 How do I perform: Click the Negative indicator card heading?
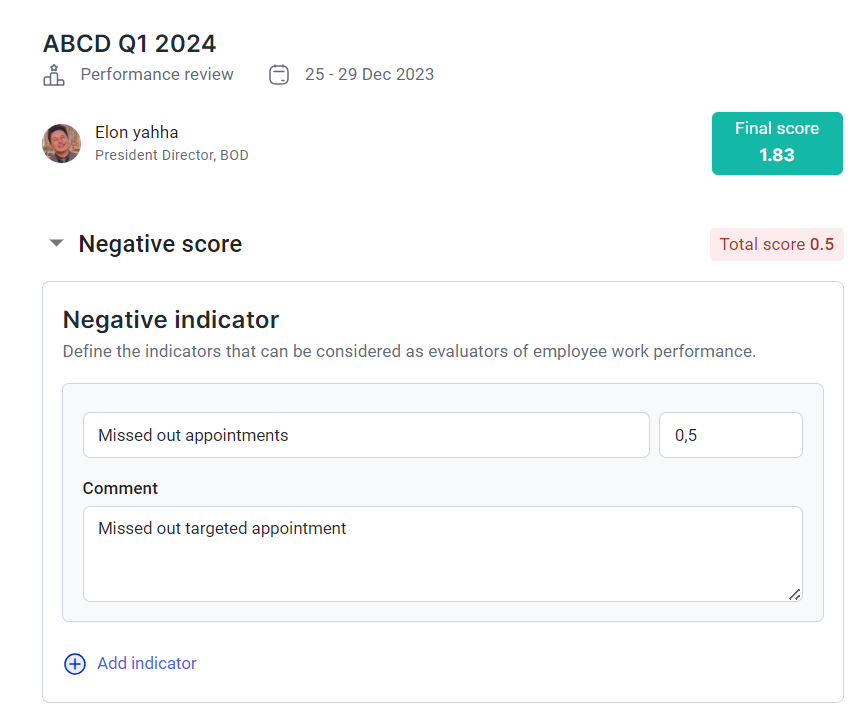point(171,320)
